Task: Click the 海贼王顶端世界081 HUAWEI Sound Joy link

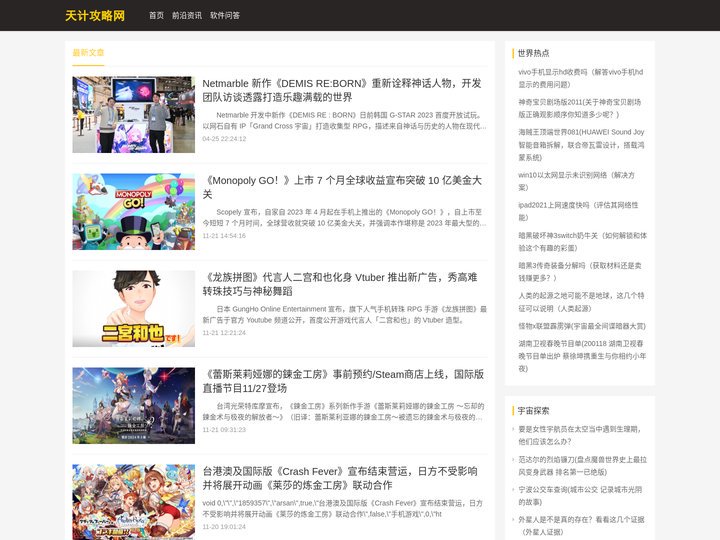Action: point(581,145)
